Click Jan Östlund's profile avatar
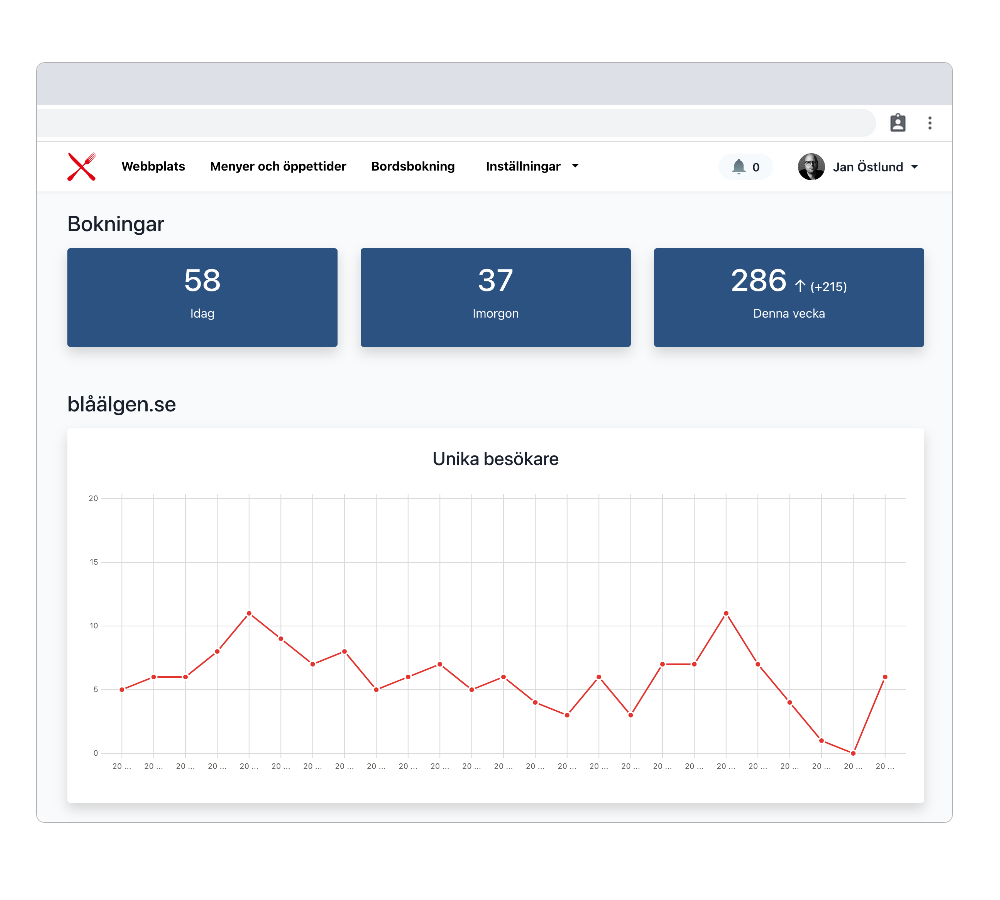 (811, 166)
